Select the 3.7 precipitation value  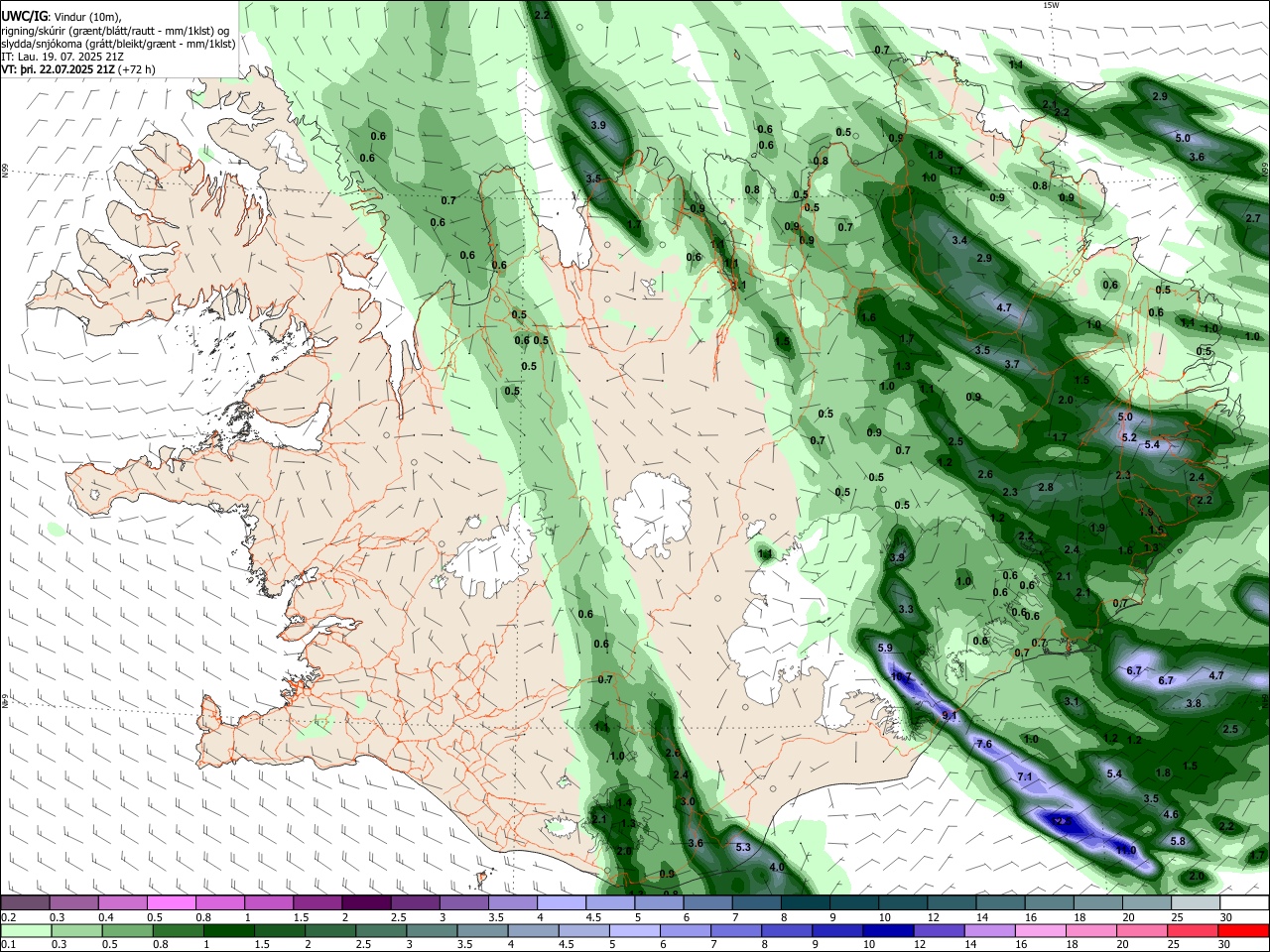point(1012,365)
